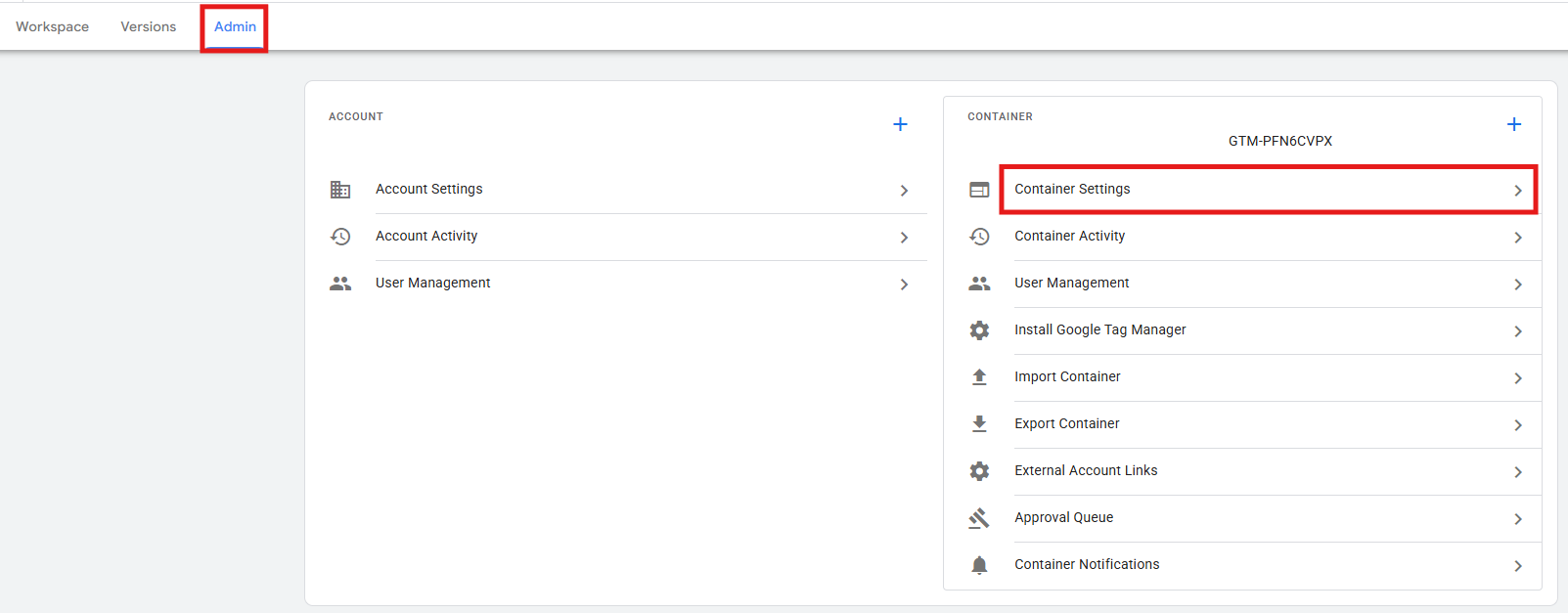Click the CONTAINER section heading
The image size is (1568, 613).
click(1000, 116)
